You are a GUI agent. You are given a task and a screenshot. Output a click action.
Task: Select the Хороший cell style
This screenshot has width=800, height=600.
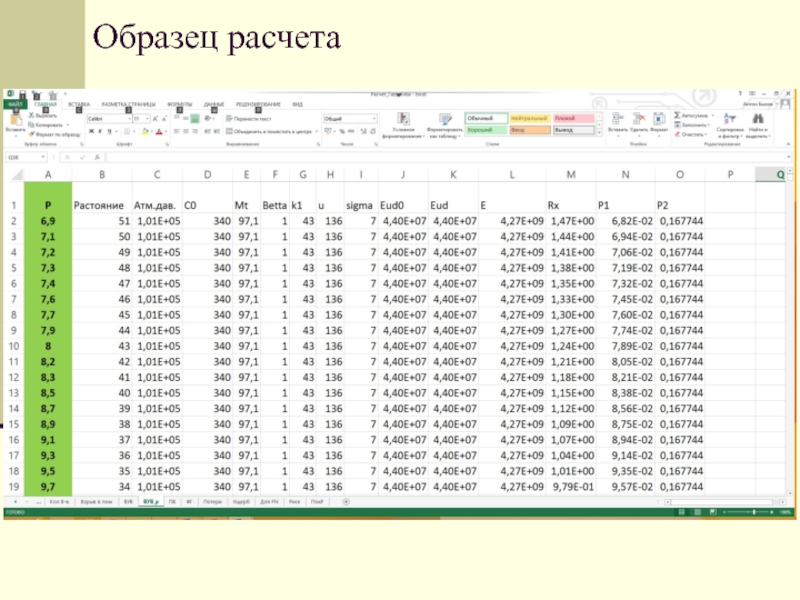[x=486, y=130]
